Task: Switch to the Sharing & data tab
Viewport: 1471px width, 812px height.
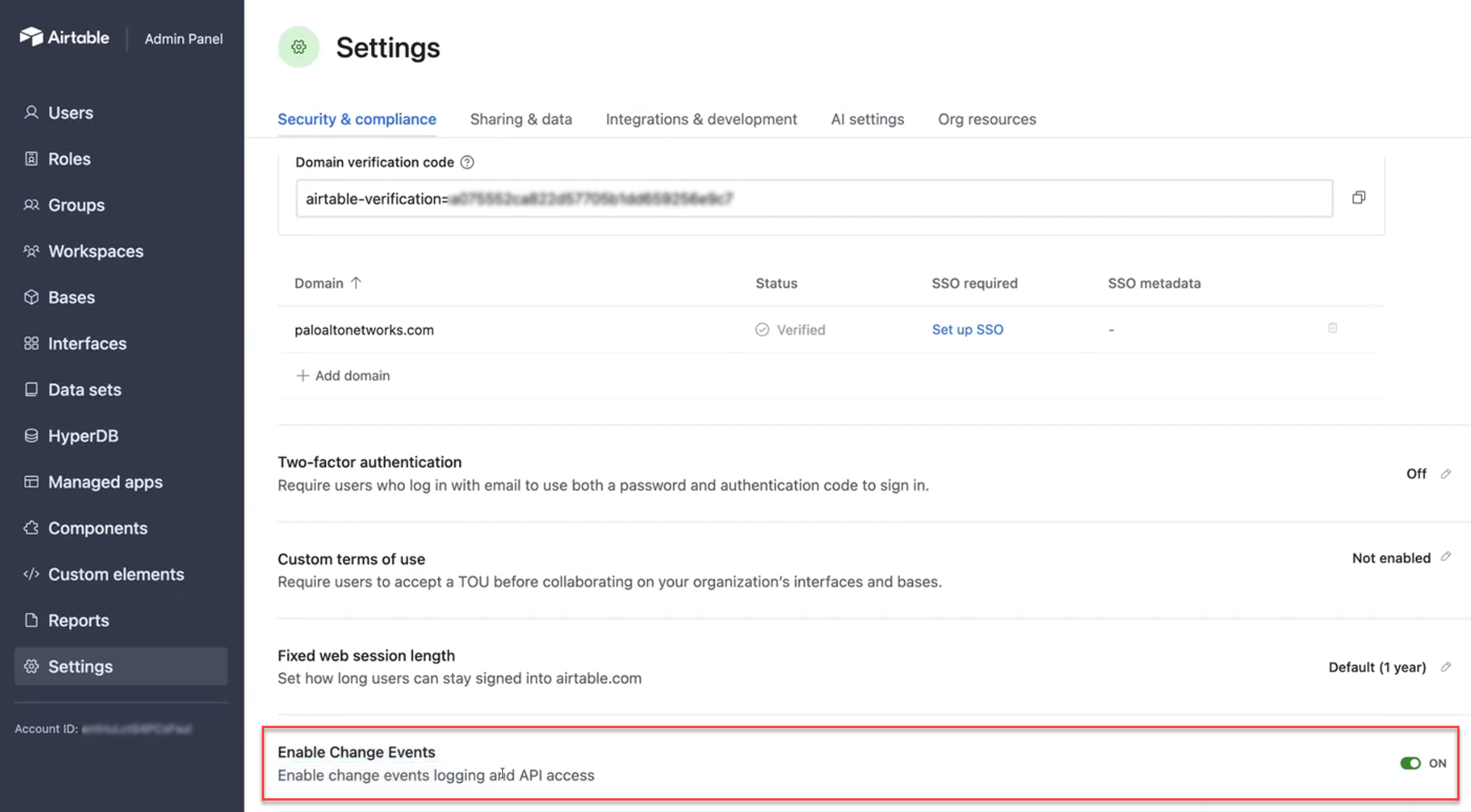Action: [x=521, y=119]
